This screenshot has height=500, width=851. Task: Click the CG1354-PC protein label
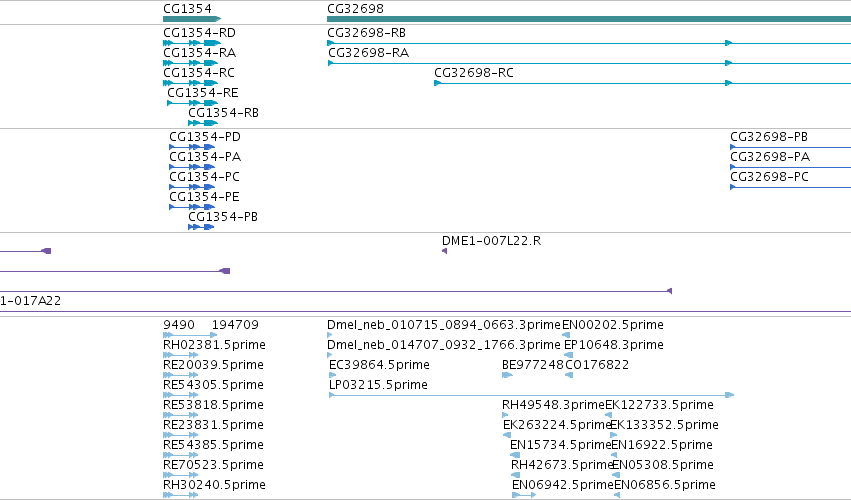pyautogui.click(x=204, y=177)
